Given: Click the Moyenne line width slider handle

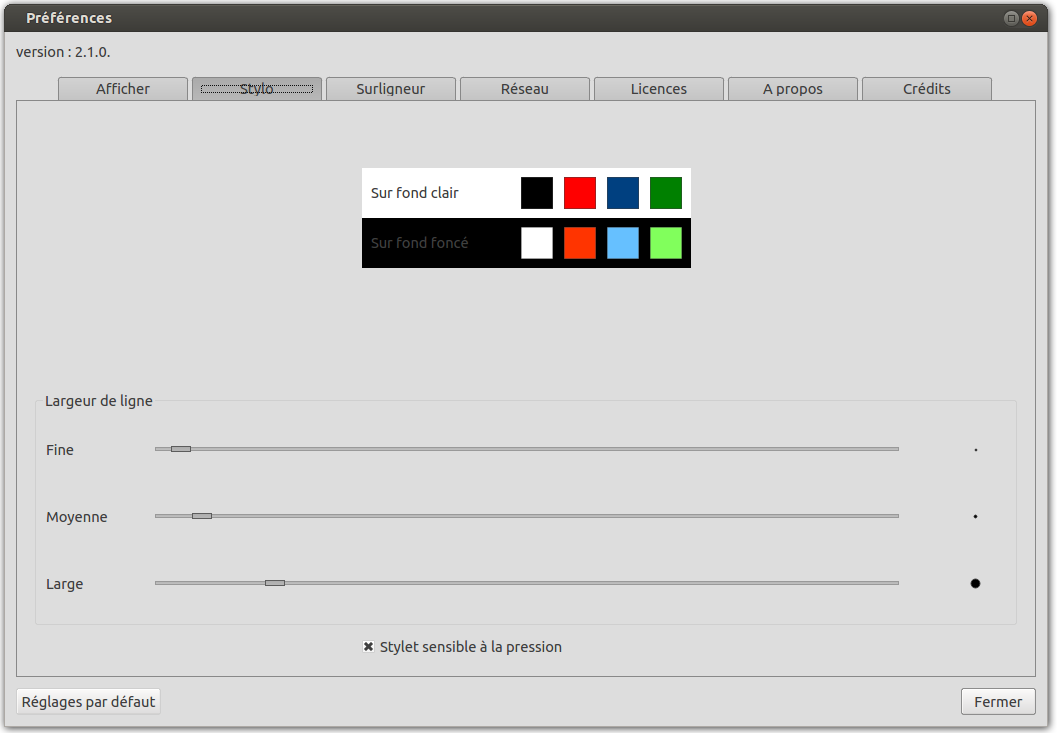Looking at the screenshot, I should pos(202,516).
